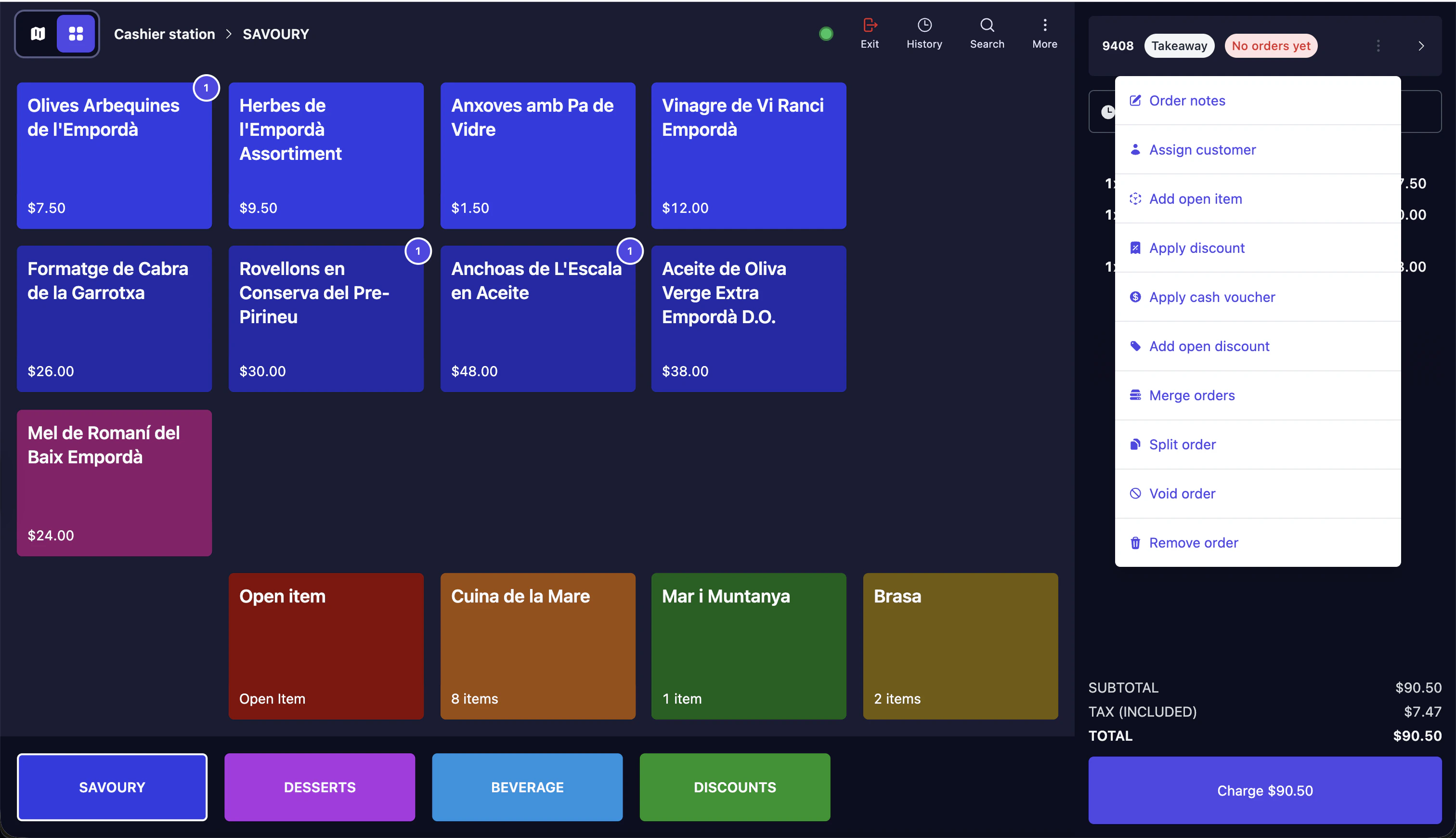This screenshot has height=838, width=1456.
Task: Click the clock icon in the order panel
Action: 1109,111
